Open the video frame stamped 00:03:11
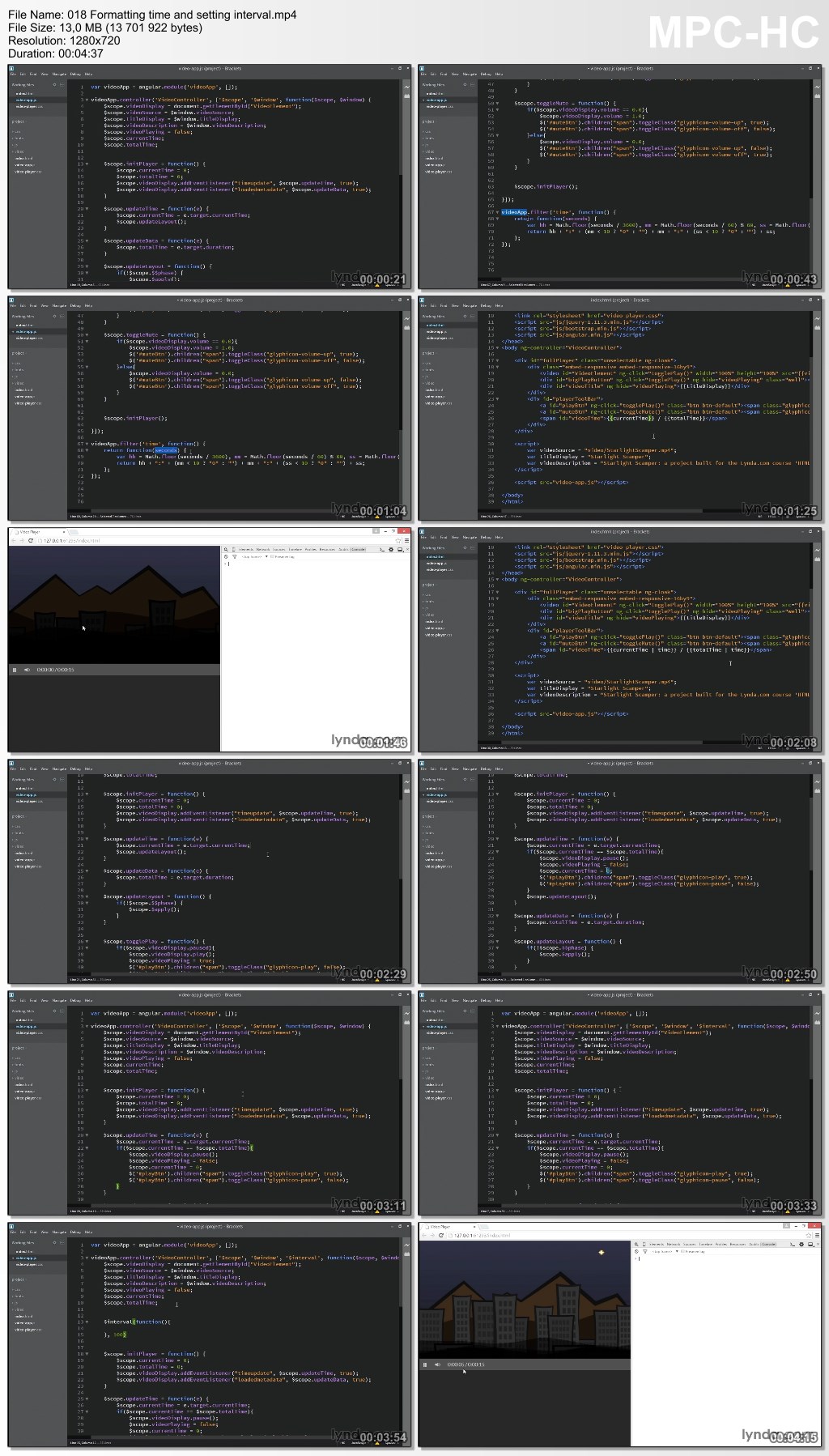This screenshot has width=829, height=1456. coord(210,1103)
